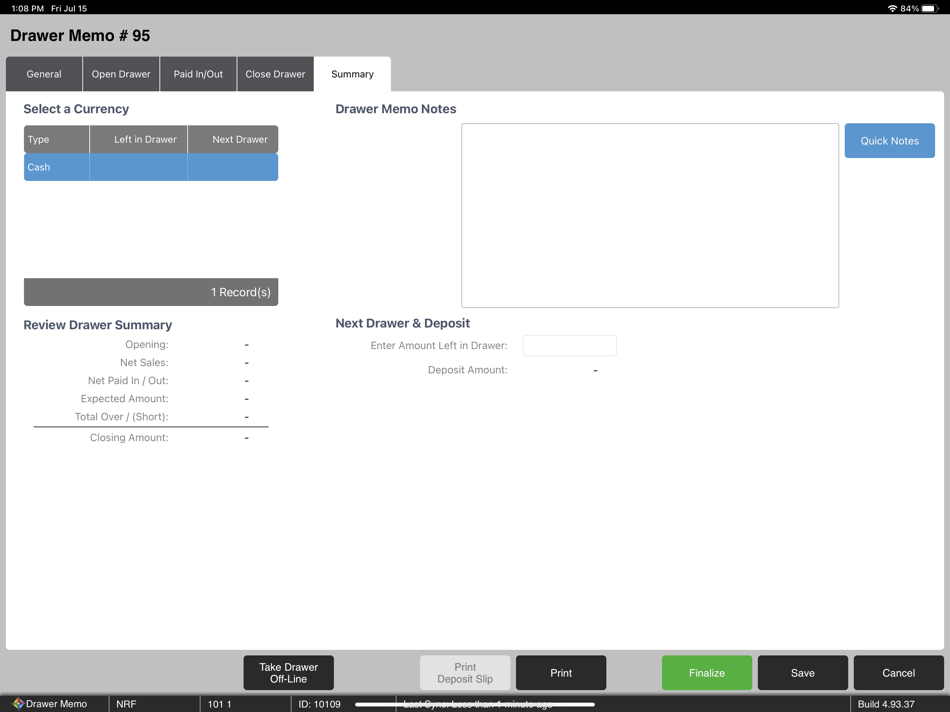The image size is (950, 712).
Task: Switch to the General tab
Action: point(43,73)
